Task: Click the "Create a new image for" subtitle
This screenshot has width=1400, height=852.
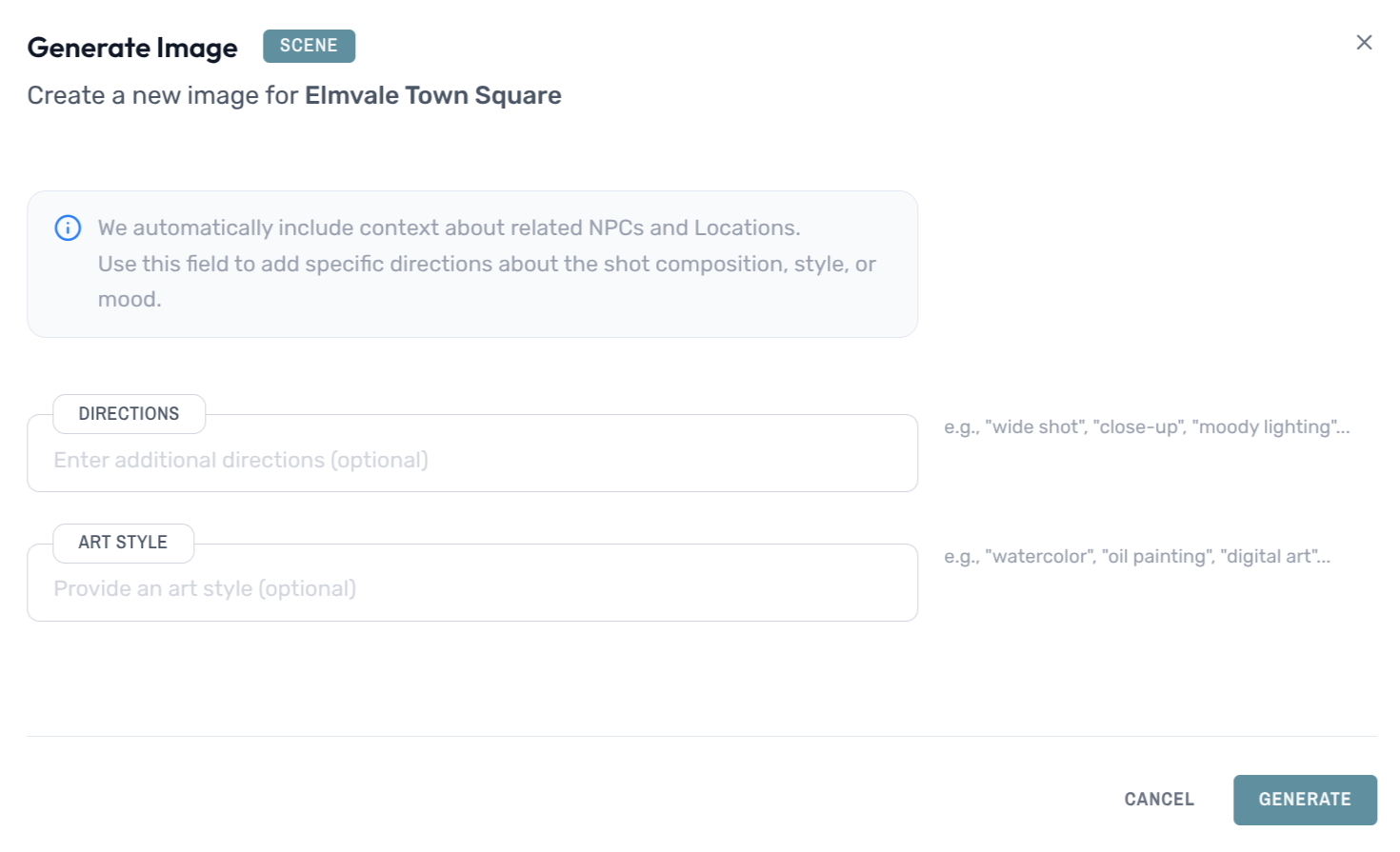Action: click(x=162, y=95)
